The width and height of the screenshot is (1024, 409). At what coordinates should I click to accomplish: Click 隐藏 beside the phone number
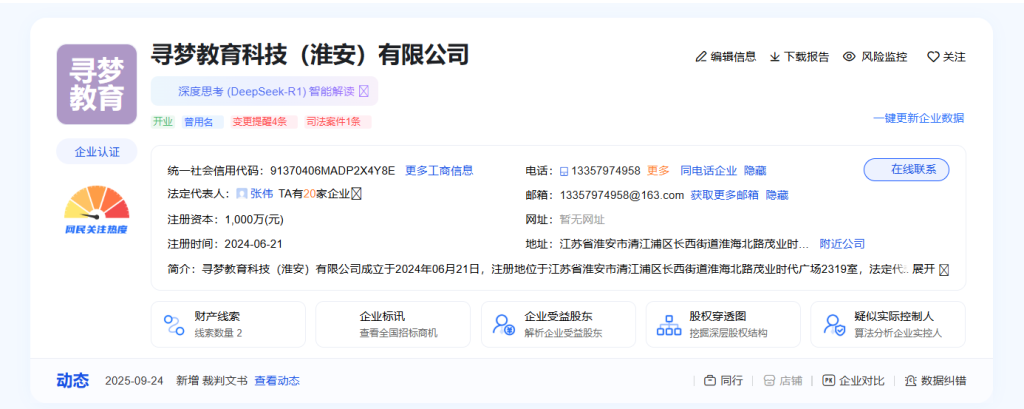point(755,171)
